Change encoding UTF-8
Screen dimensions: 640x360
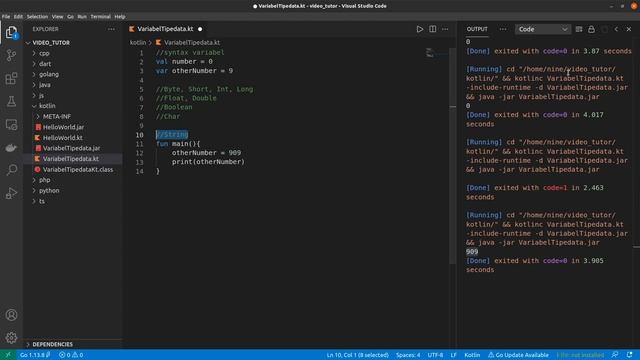[x=435, y=355]
